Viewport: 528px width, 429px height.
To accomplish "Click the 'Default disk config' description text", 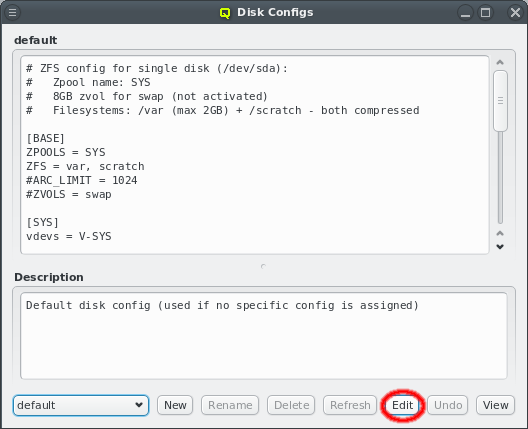I will tap(222, 305).
